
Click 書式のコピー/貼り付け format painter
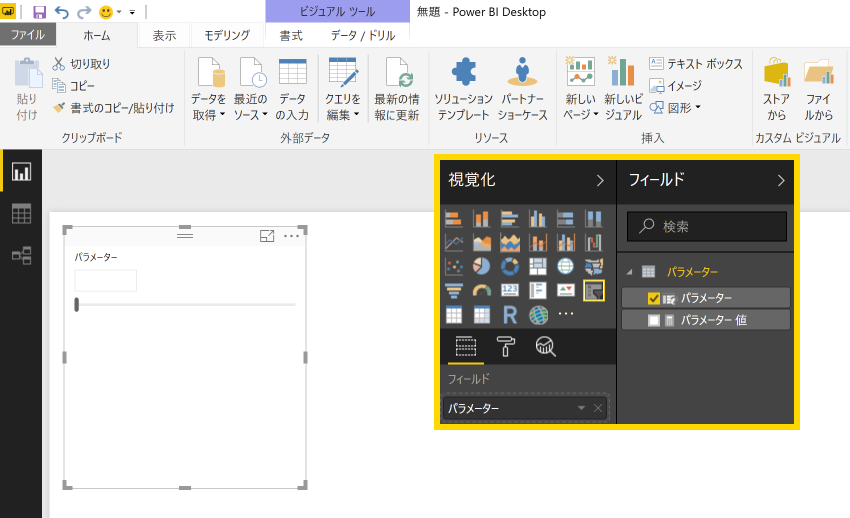click(114, 108)
